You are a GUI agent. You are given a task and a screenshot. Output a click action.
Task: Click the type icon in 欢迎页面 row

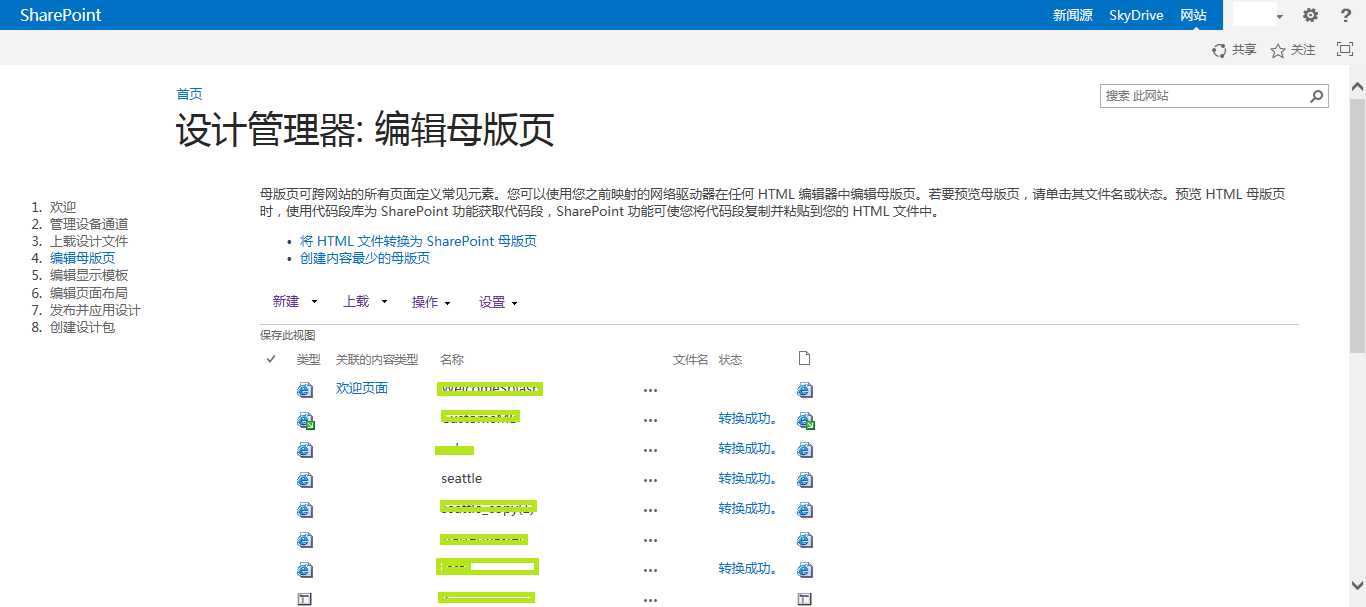coord(304,390)
